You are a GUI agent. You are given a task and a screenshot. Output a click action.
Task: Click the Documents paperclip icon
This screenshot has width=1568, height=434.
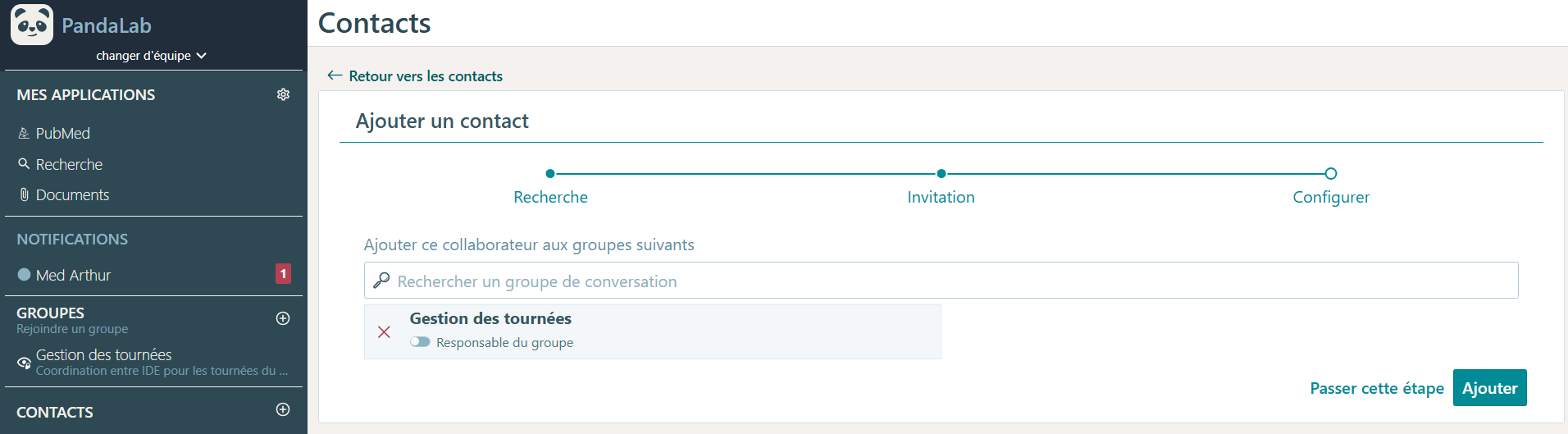[x=24, y=194]
